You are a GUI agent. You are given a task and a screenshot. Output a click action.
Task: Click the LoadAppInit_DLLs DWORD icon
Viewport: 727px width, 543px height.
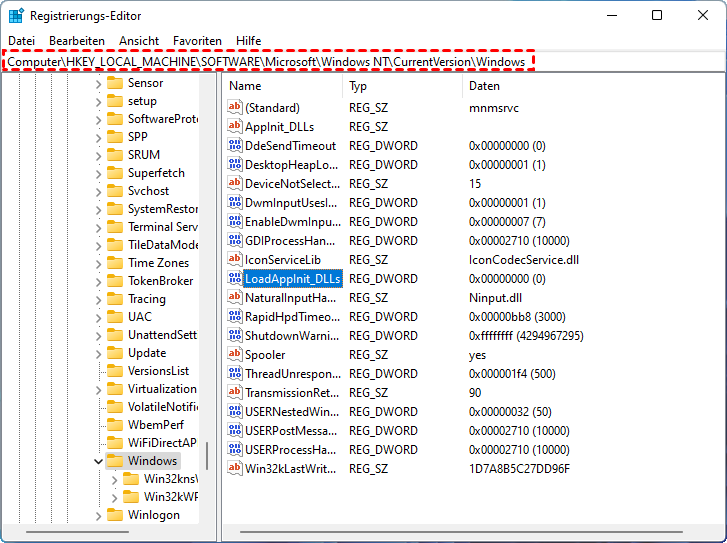[235, 279]
